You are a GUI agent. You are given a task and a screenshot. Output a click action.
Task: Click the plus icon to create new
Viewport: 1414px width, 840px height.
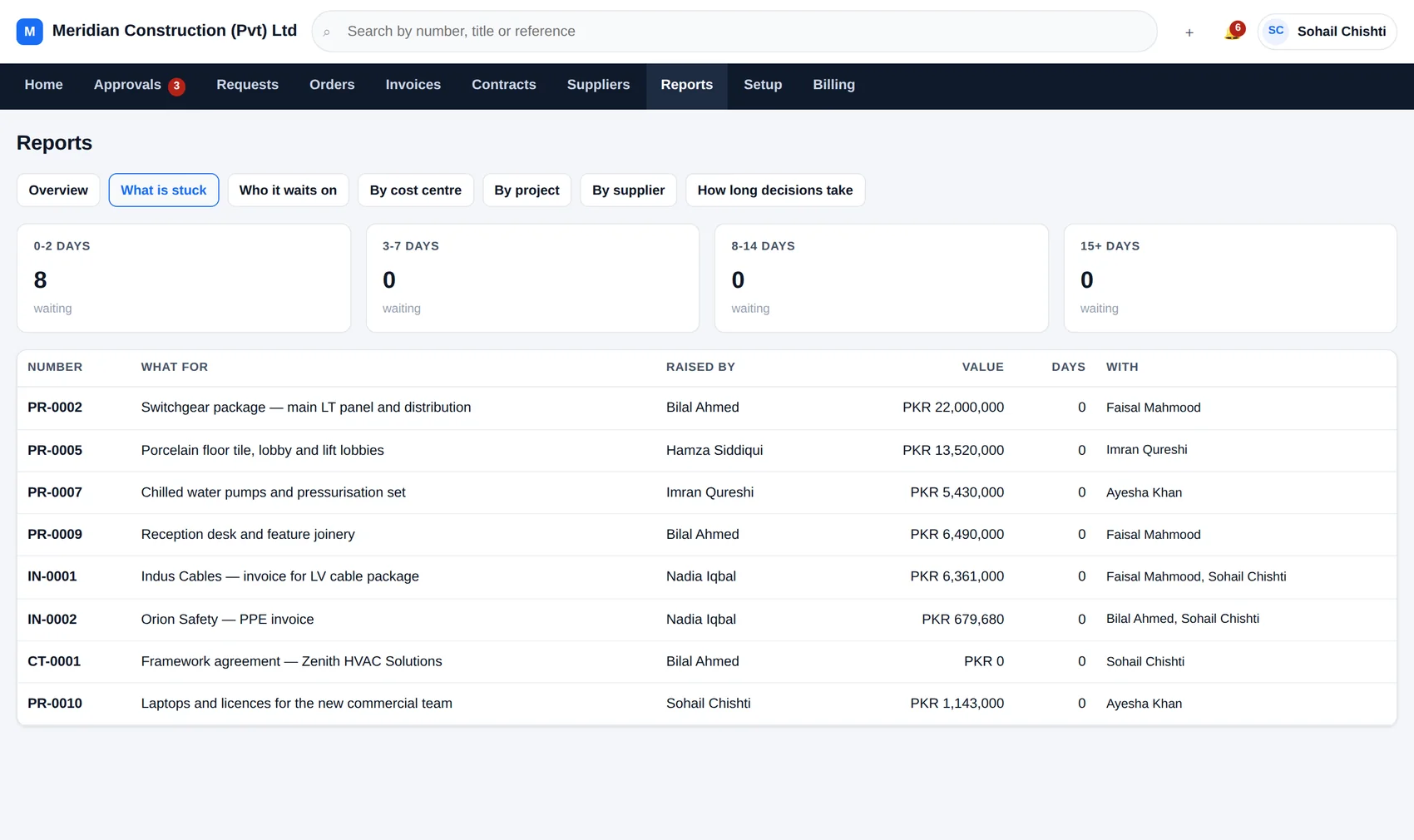pos(1189,32)
